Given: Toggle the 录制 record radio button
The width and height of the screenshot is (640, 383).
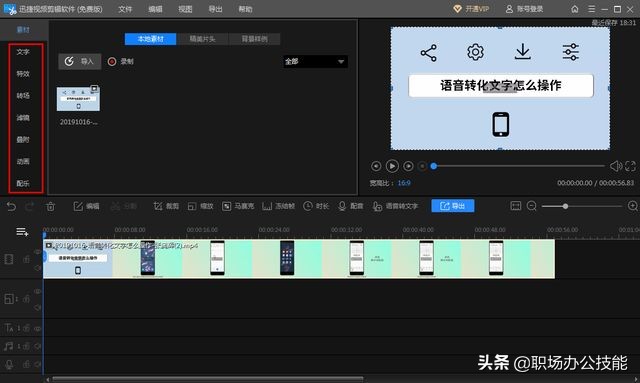Looking at the screenshot, I should 112,62.
